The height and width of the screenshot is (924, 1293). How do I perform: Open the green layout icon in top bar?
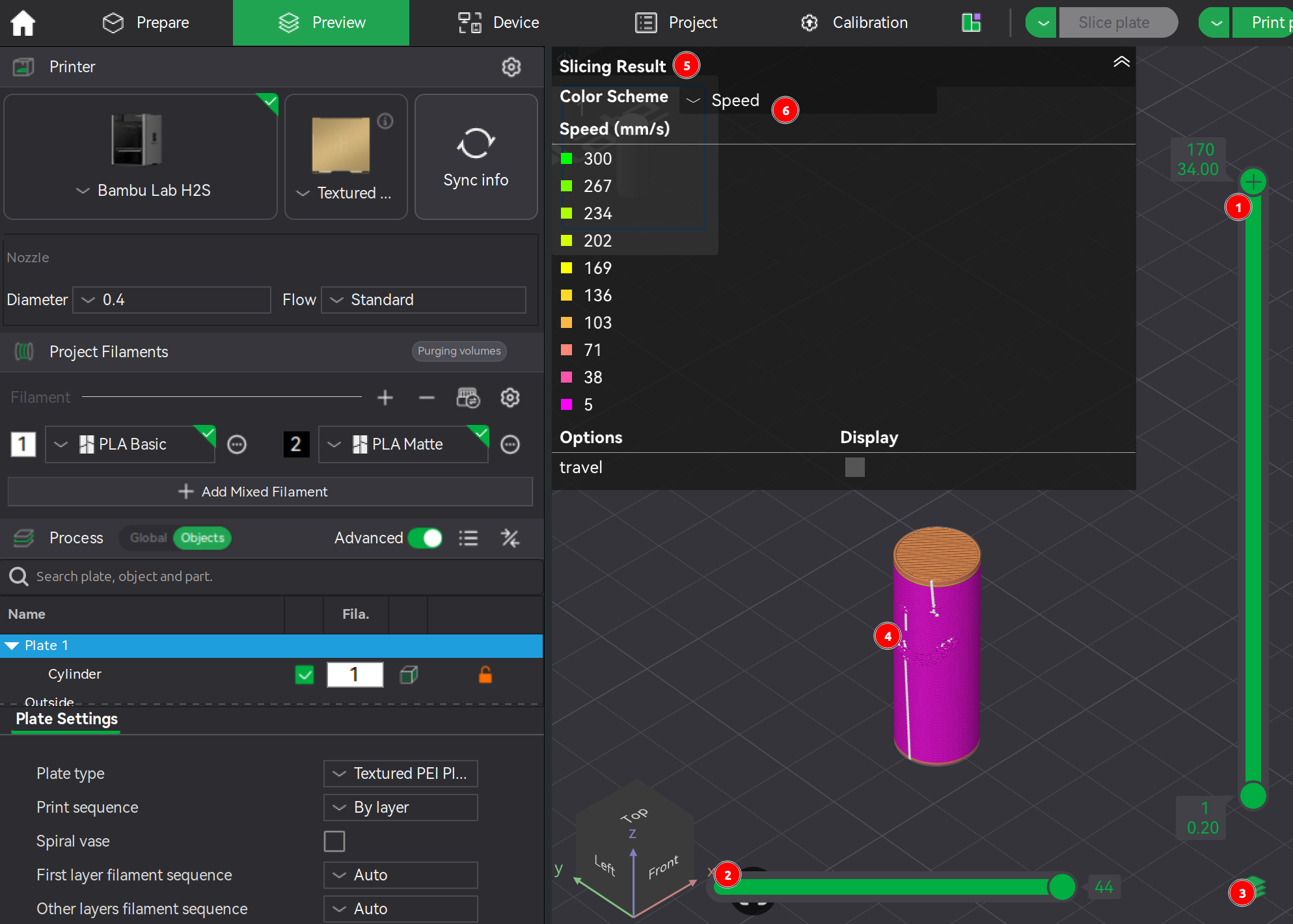click(972, 23)
